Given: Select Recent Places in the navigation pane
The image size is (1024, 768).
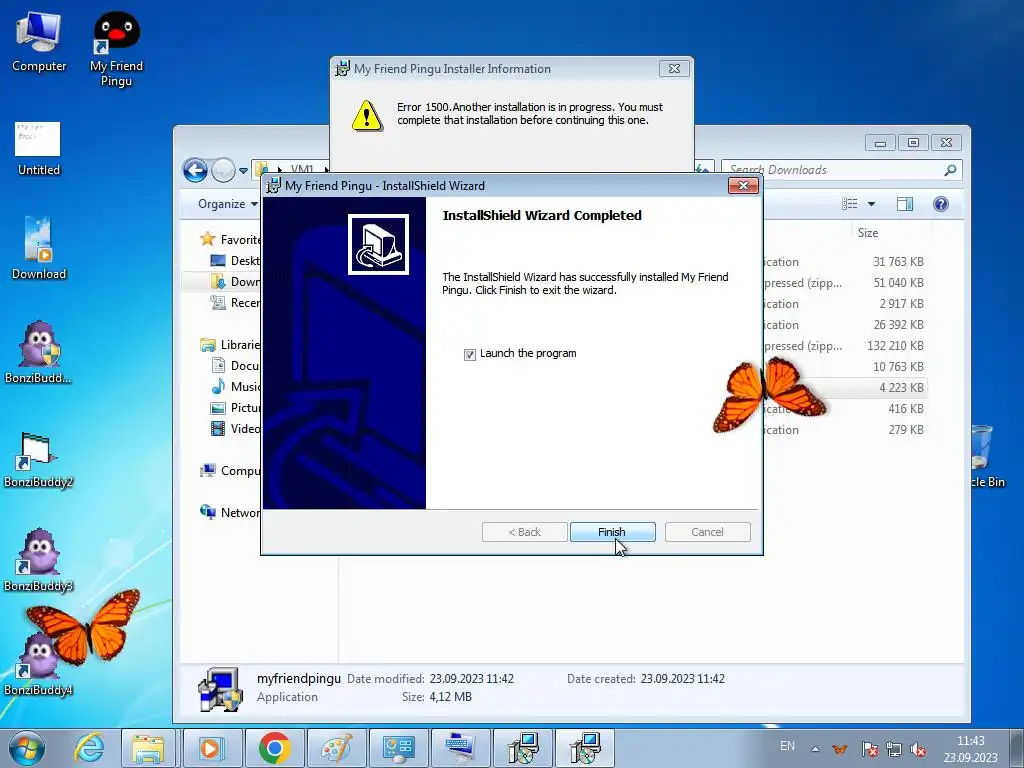Looking at the screenshot, I should [236, 302].
